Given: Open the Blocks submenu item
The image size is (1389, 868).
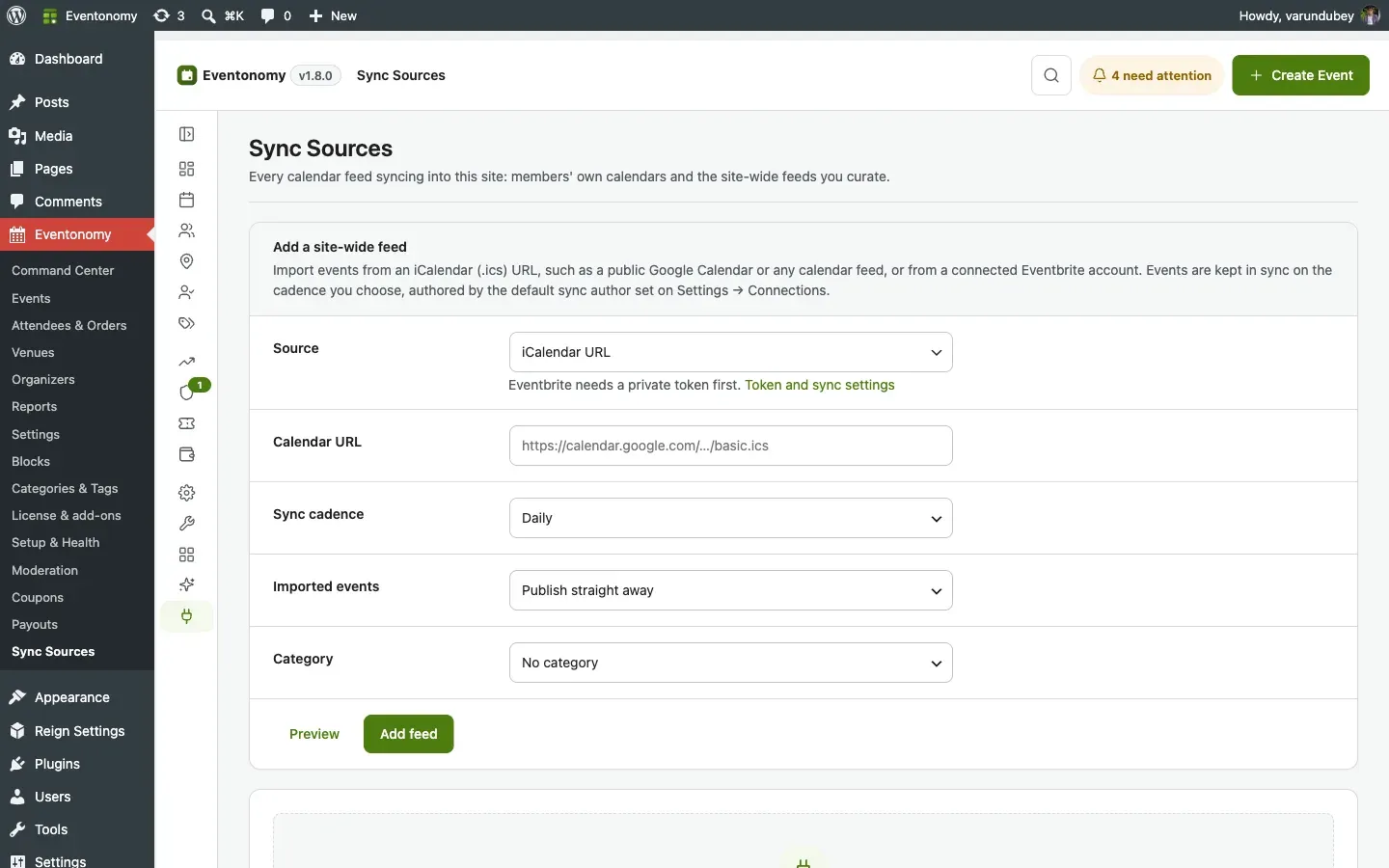Looking at the screenshot, I should coord(31,462).
